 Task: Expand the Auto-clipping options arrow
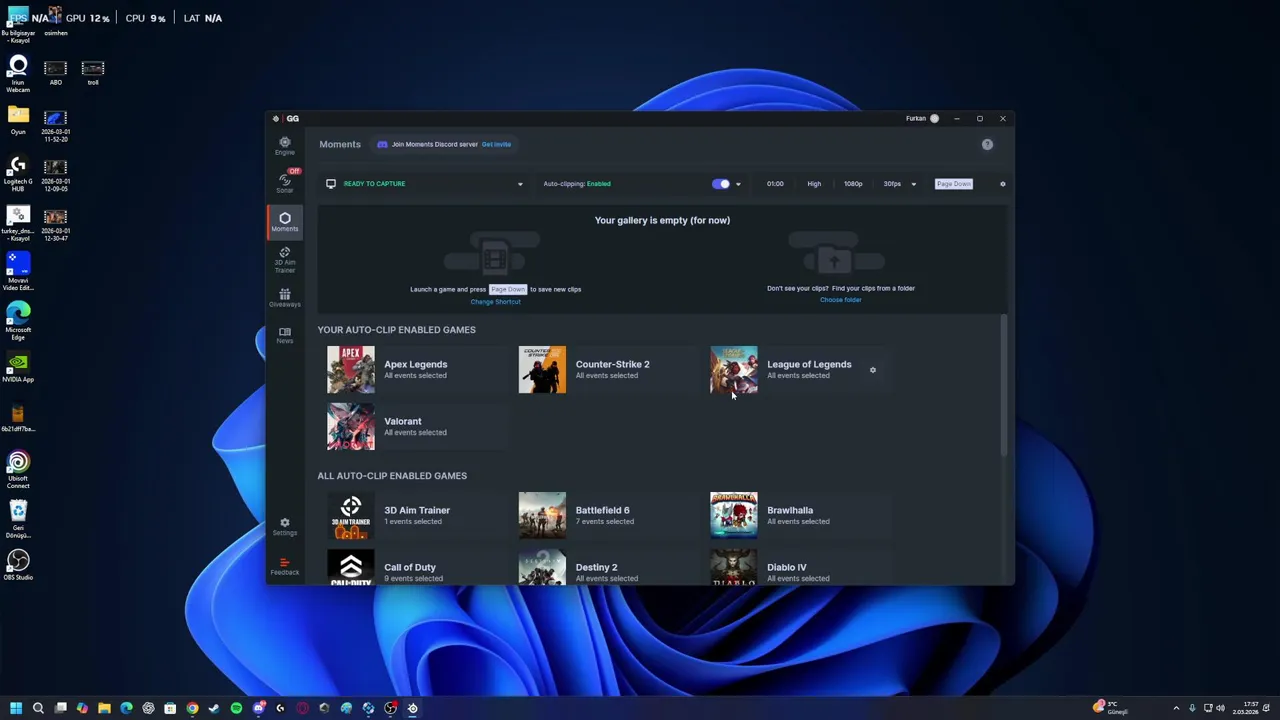739,184
